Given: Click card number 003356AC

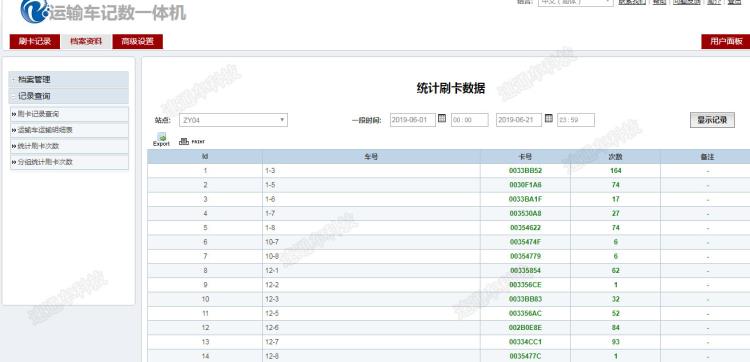Looking at the screenshot, I should click(525, 314).
